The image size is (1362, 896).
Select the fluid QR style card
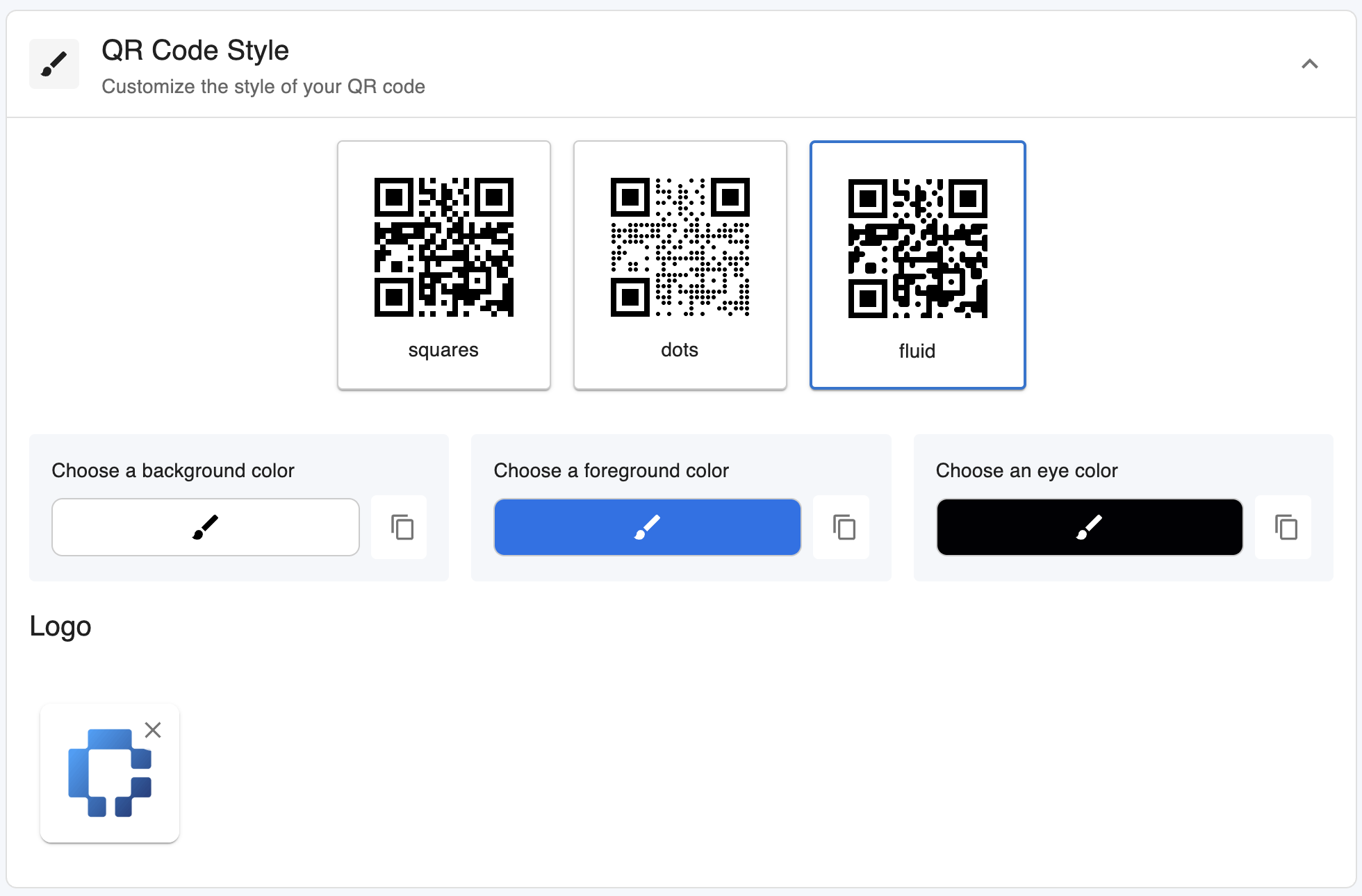tap(917, 265)
